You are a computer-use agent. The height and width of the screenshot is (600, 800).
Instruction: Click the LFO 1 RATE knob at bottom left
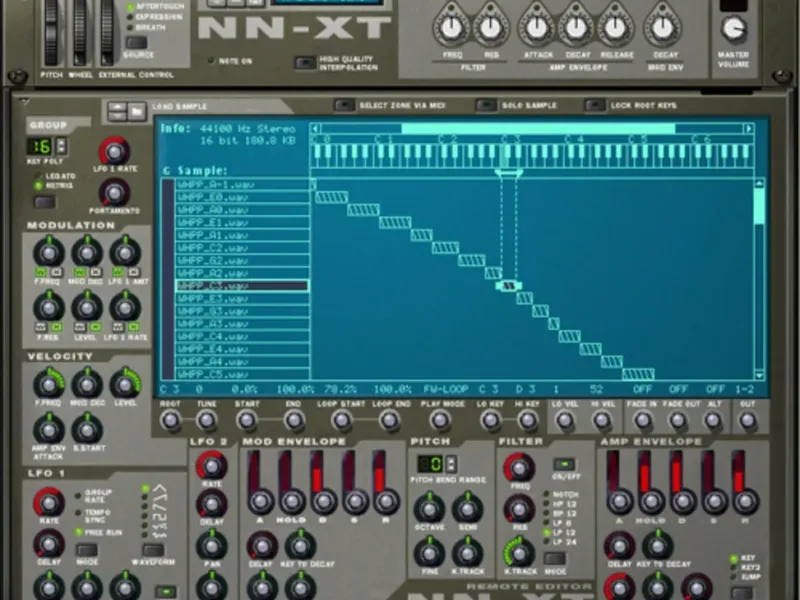click(x=48, y=503)
